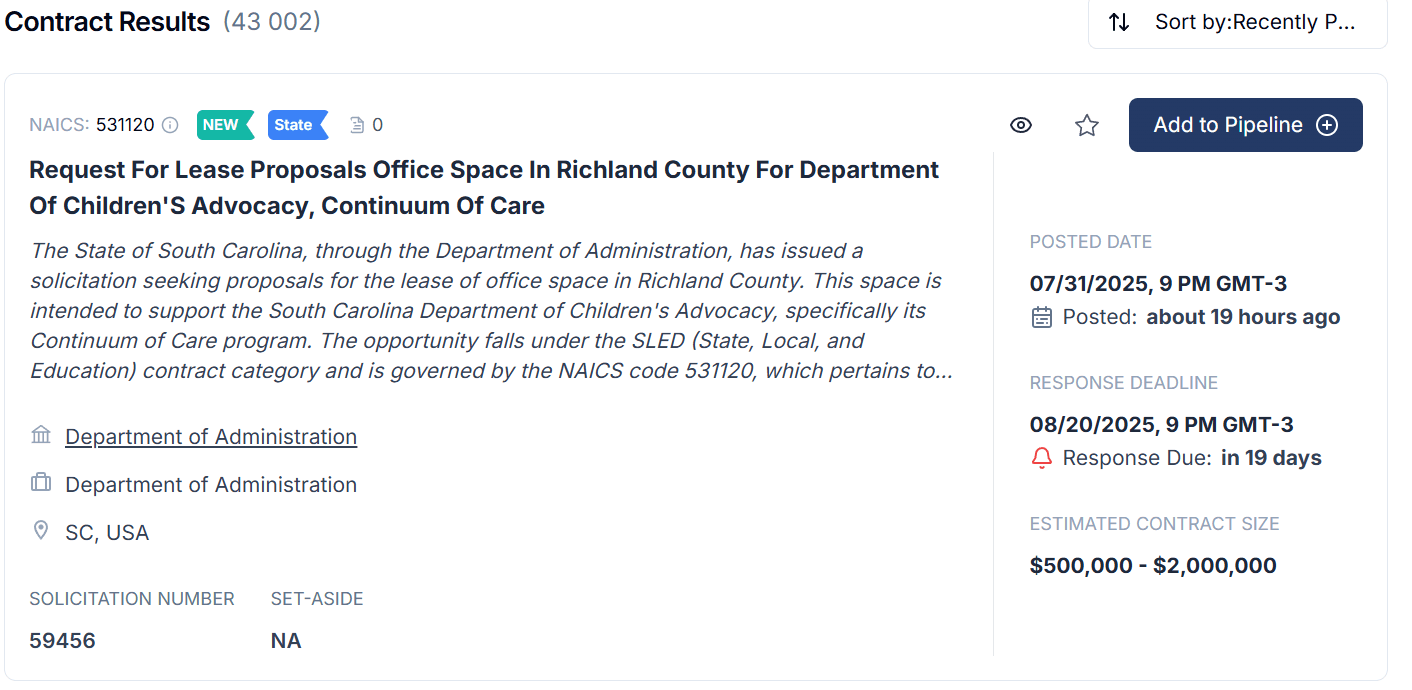The width and height of the screenshot is (1412, 690).
Task: Click the Contract Results heading
Action: 107,21
